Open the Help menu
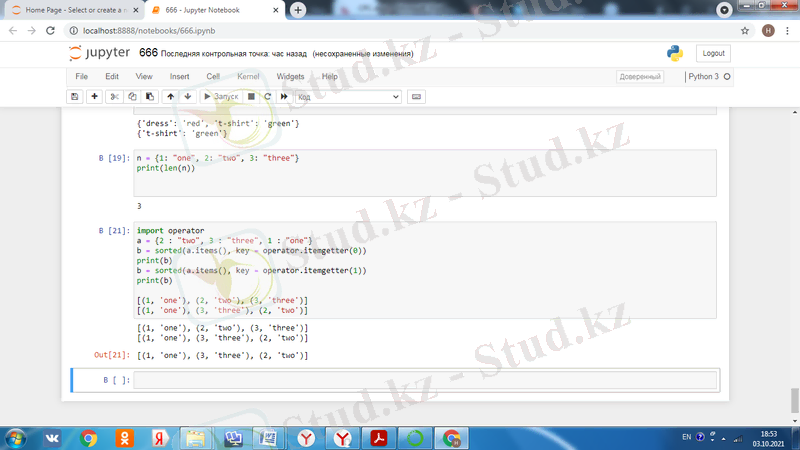800x450 pixels. click(x=330, y=77)
